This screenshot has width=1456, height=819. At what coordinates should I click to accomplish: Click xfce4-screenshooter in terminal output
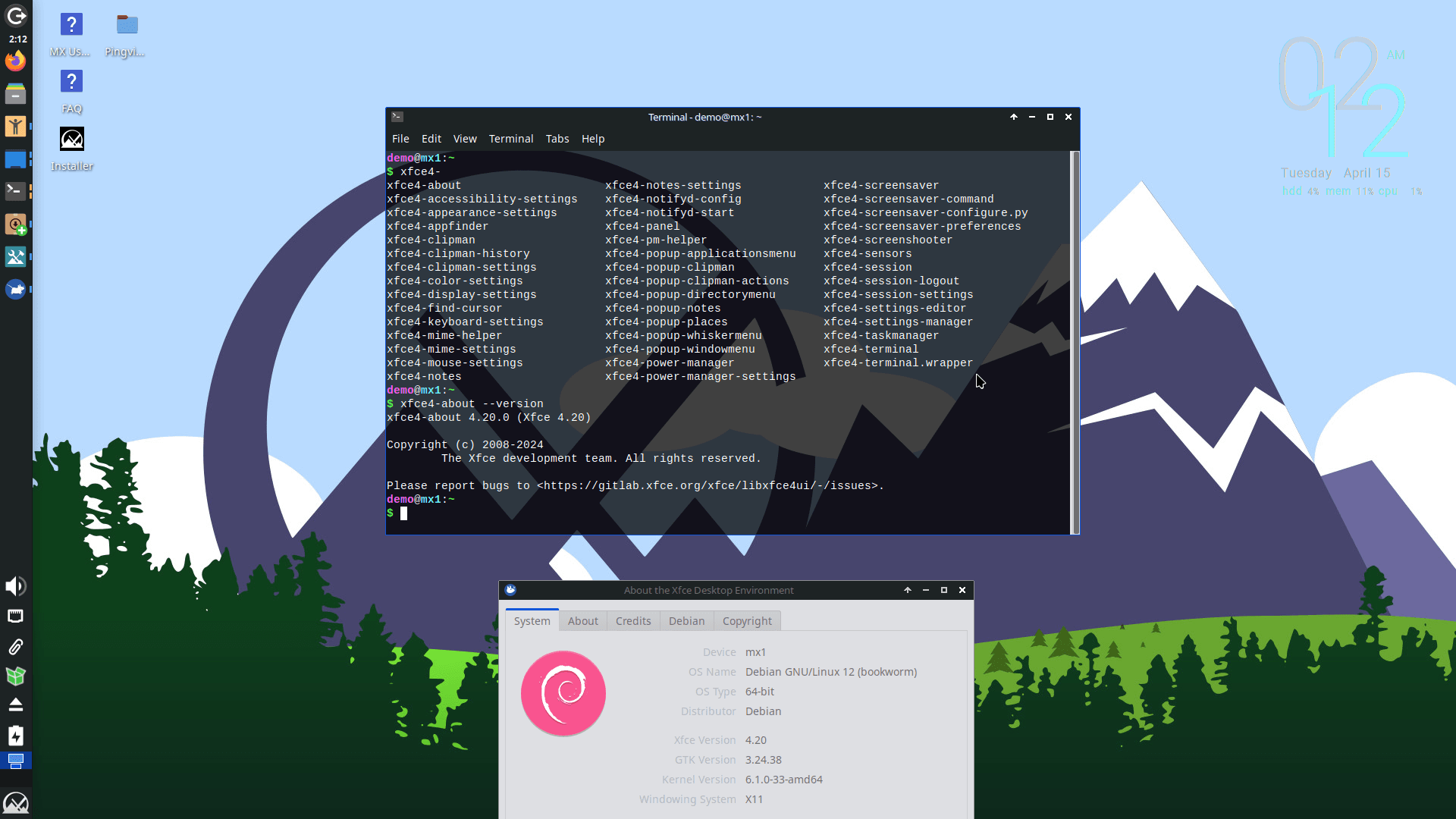tap(888, 240)
